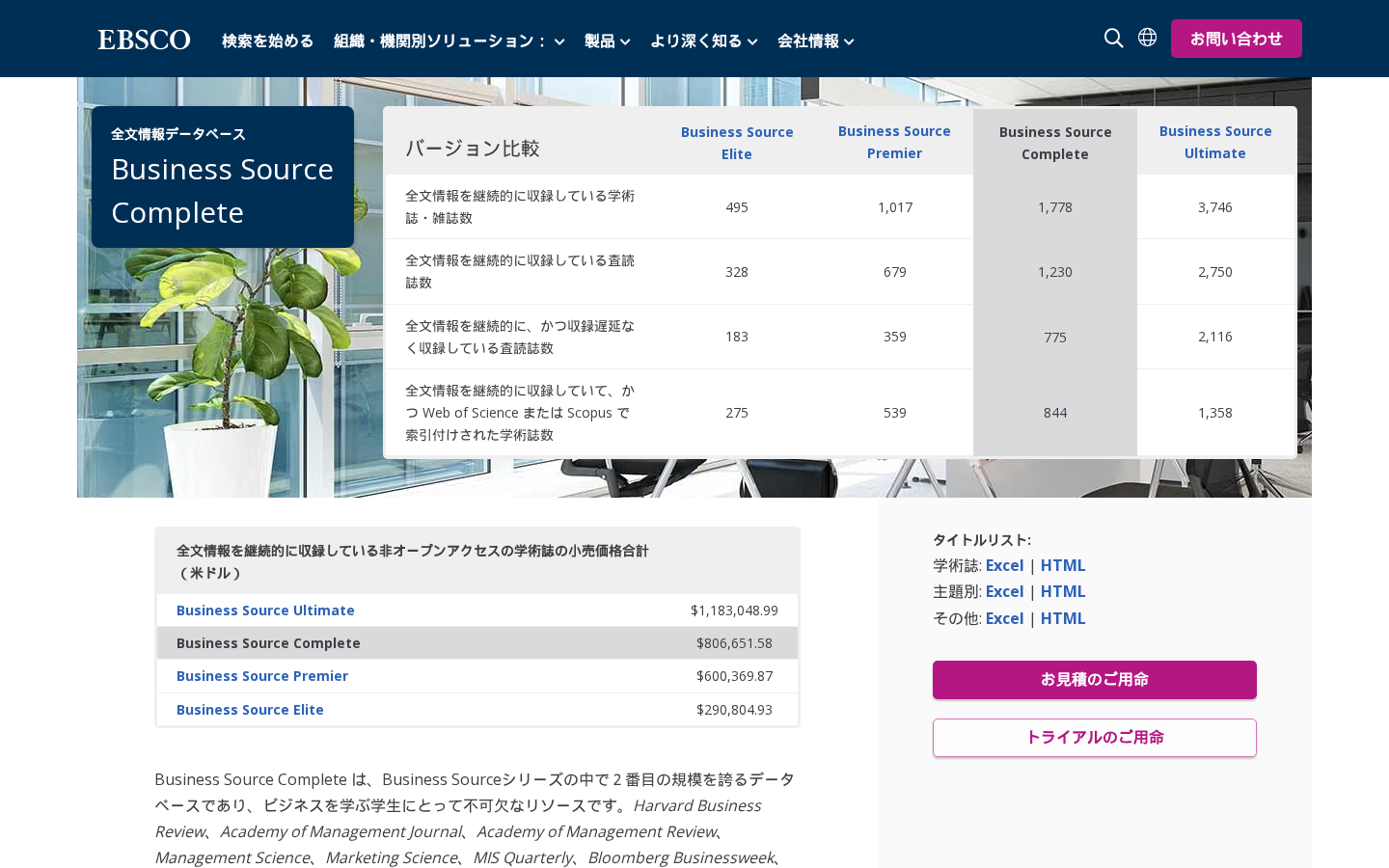Click the globe language selector icon

pos(1147,38)
